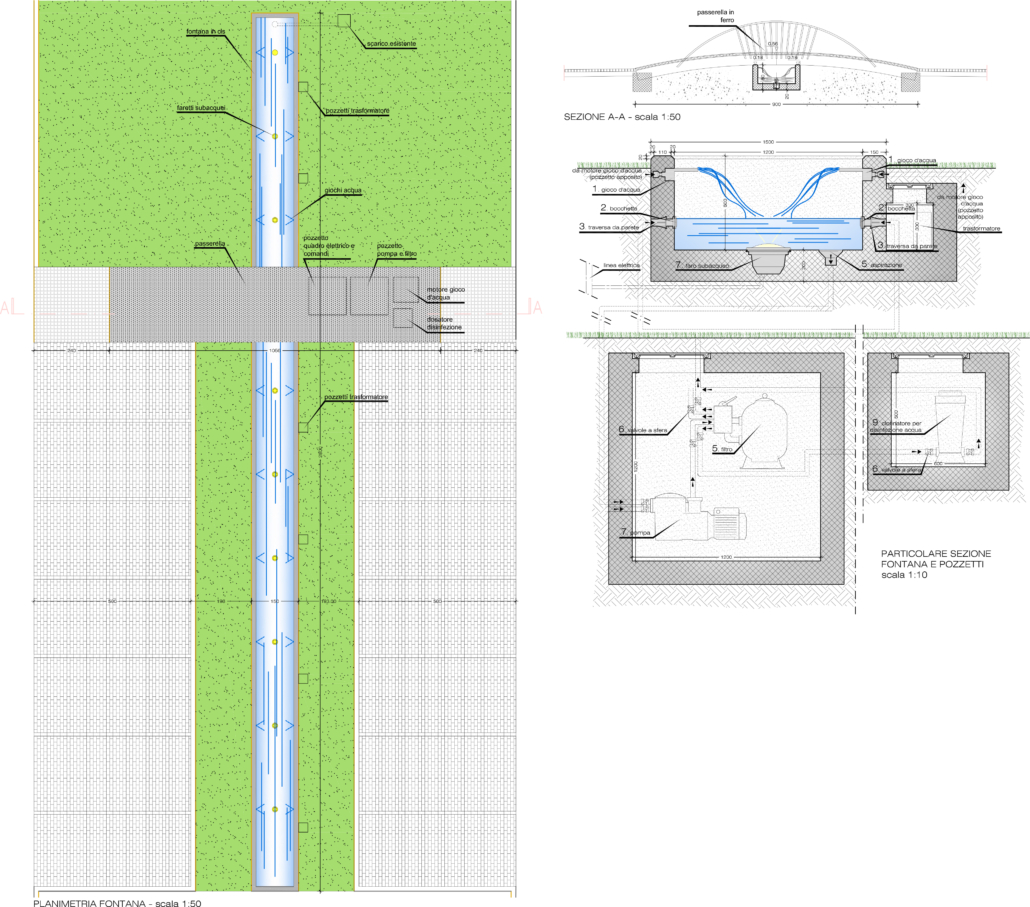This screenshot has height=907, width=1030.
Task: Click the scarico esistente square symbol
Action: point(344,21)
